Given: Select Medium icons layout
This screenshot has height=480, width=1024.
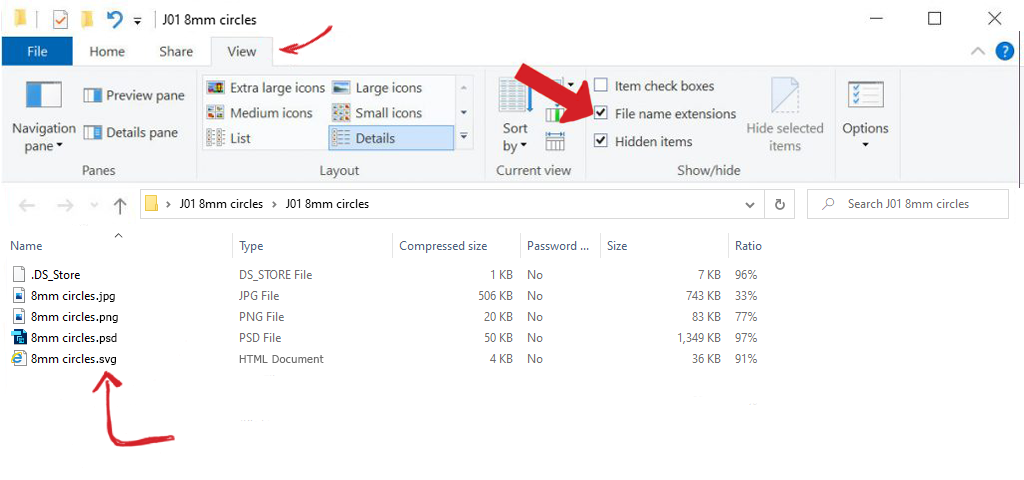Looking at the screenshot, I should [x=259, y=113].
